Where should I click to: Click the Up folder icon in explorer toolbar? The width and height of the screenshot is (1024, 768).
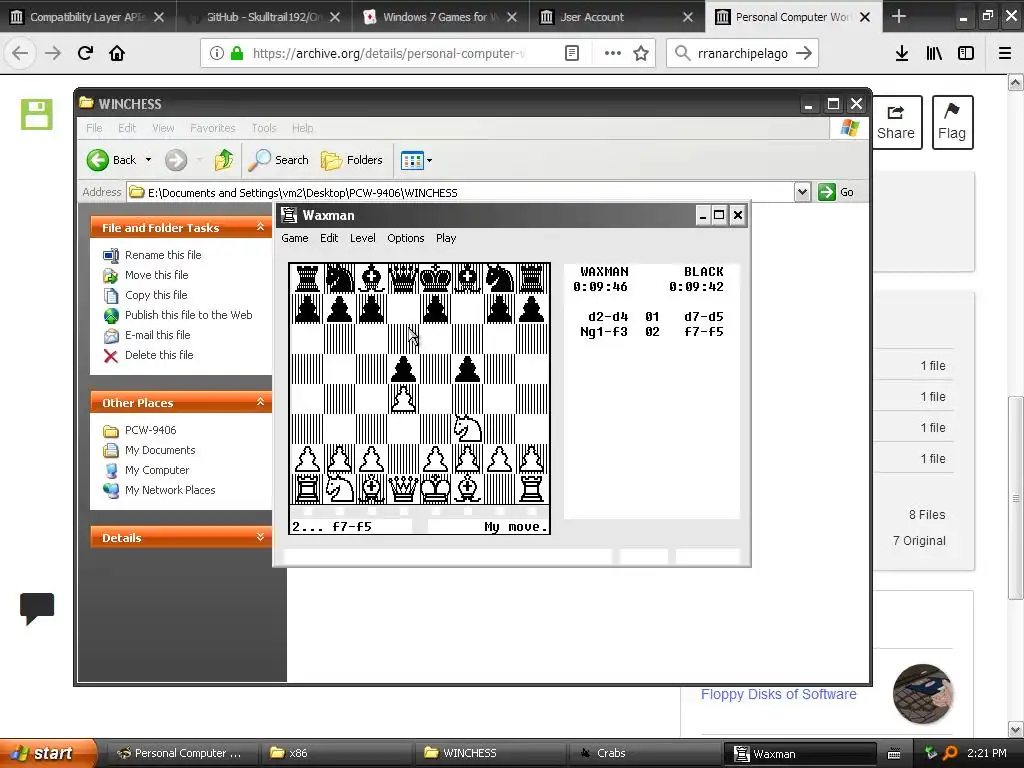[x=223, y=160]
